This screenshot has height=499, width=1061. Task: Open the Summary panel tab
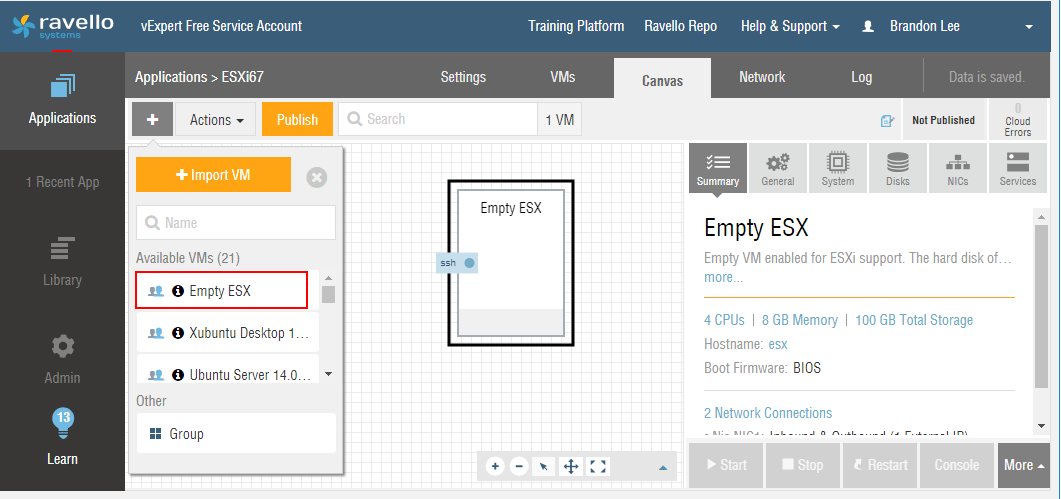coord(718,168)
